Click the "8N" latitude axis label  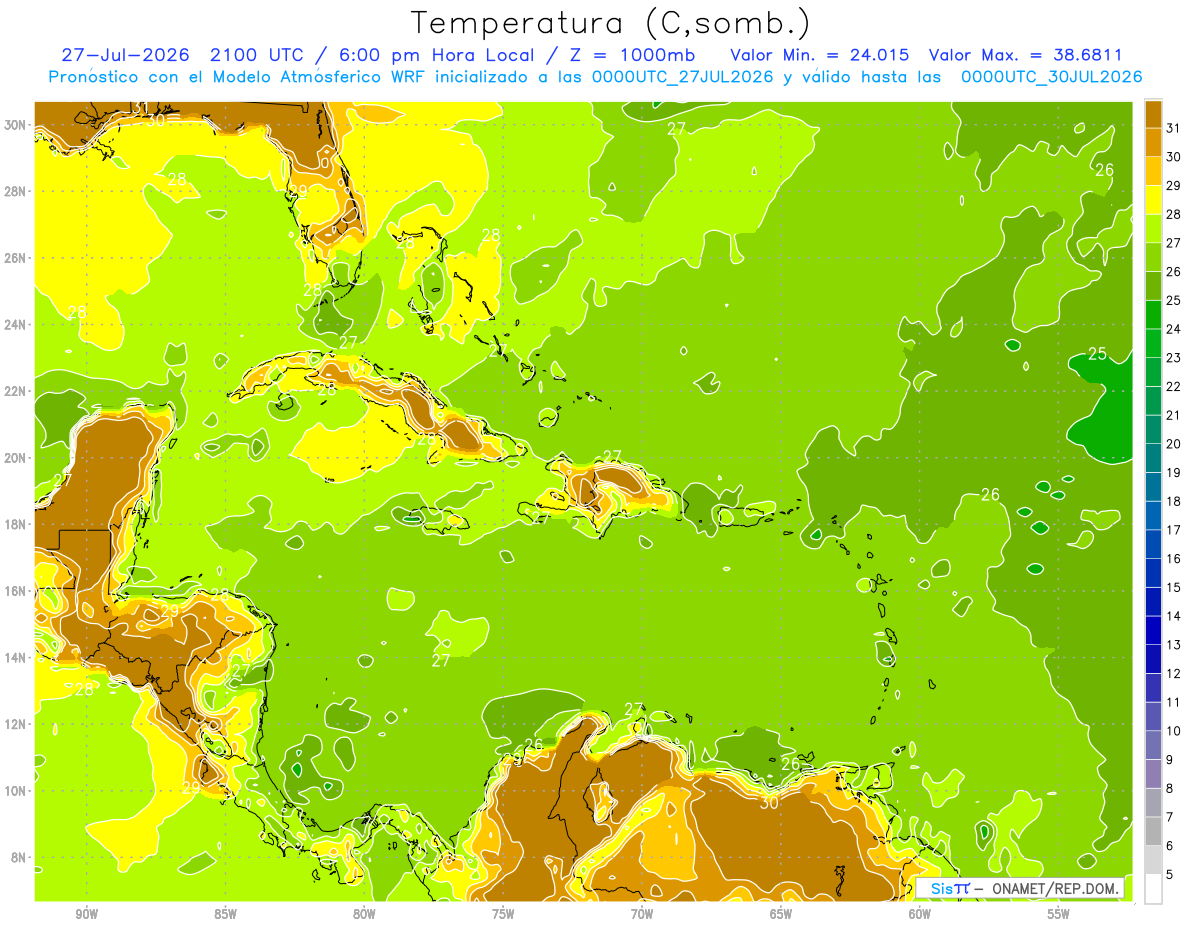click(20, 857)
